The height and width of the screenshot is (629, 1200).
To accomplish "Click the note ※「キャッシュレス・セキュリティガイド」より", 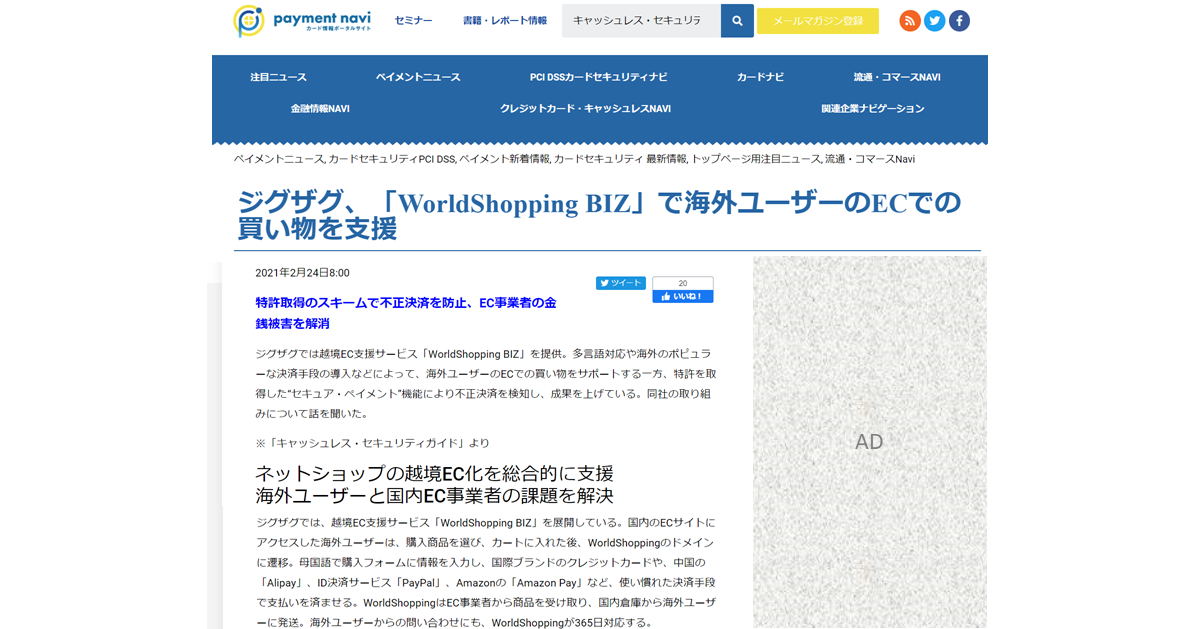I will (x=372, y=442).
